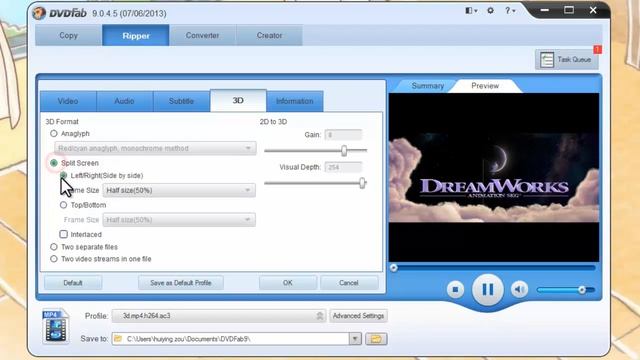Pause the preview video

click(488, 289)
